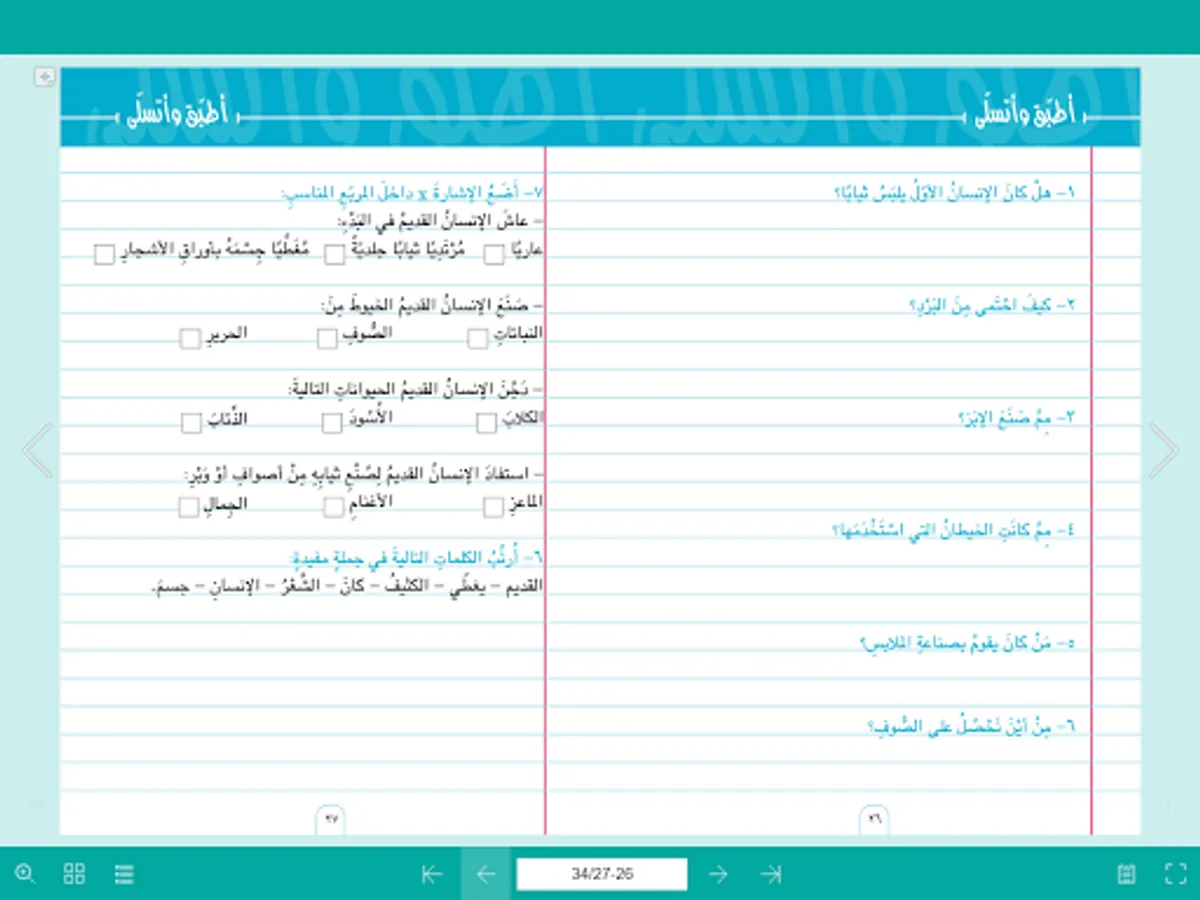
Task: Click exercise 7 heading أضع الإشارة x
Action: [x=411, y=192]
